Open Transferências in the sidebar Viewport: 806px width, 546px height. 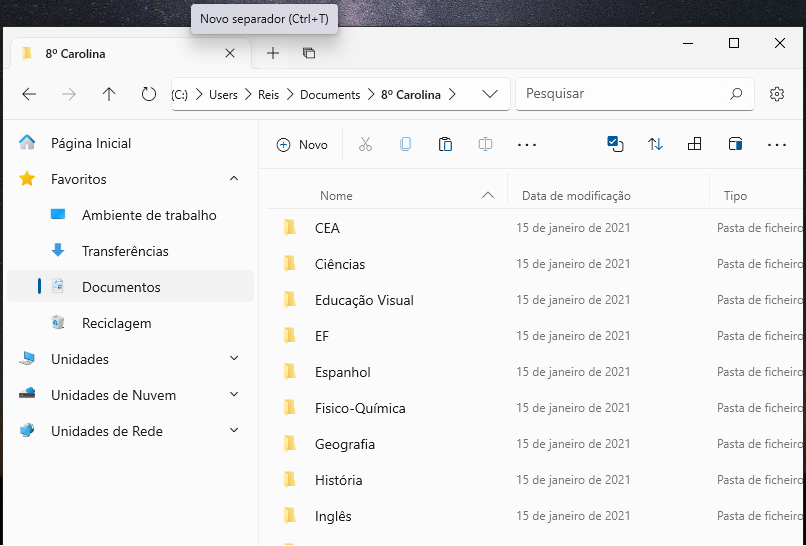[x=131, y=251]
